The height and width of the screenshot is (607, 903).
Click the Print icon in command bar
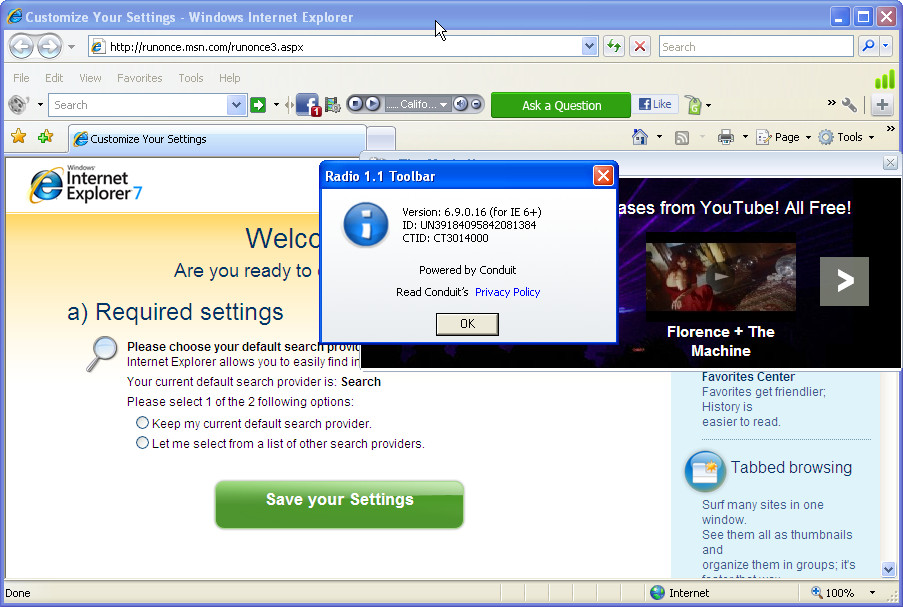click(x=726, y=137)
